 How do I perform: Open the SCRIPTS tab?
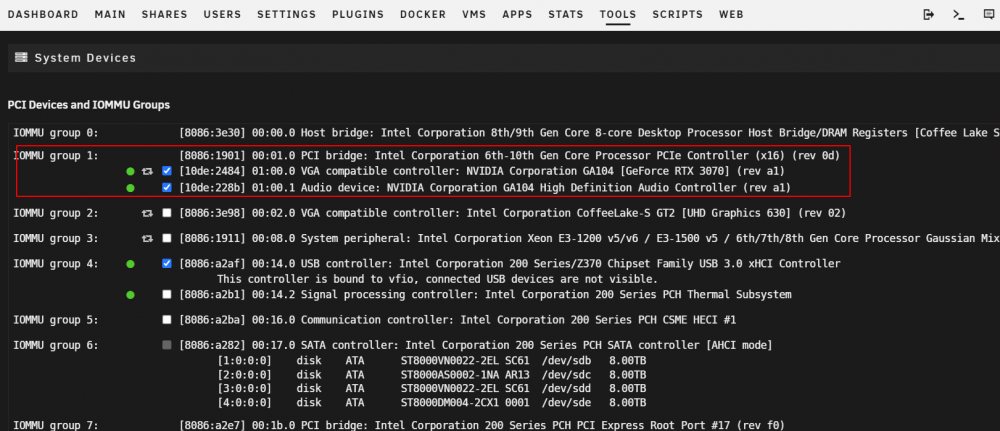[678, 14]
